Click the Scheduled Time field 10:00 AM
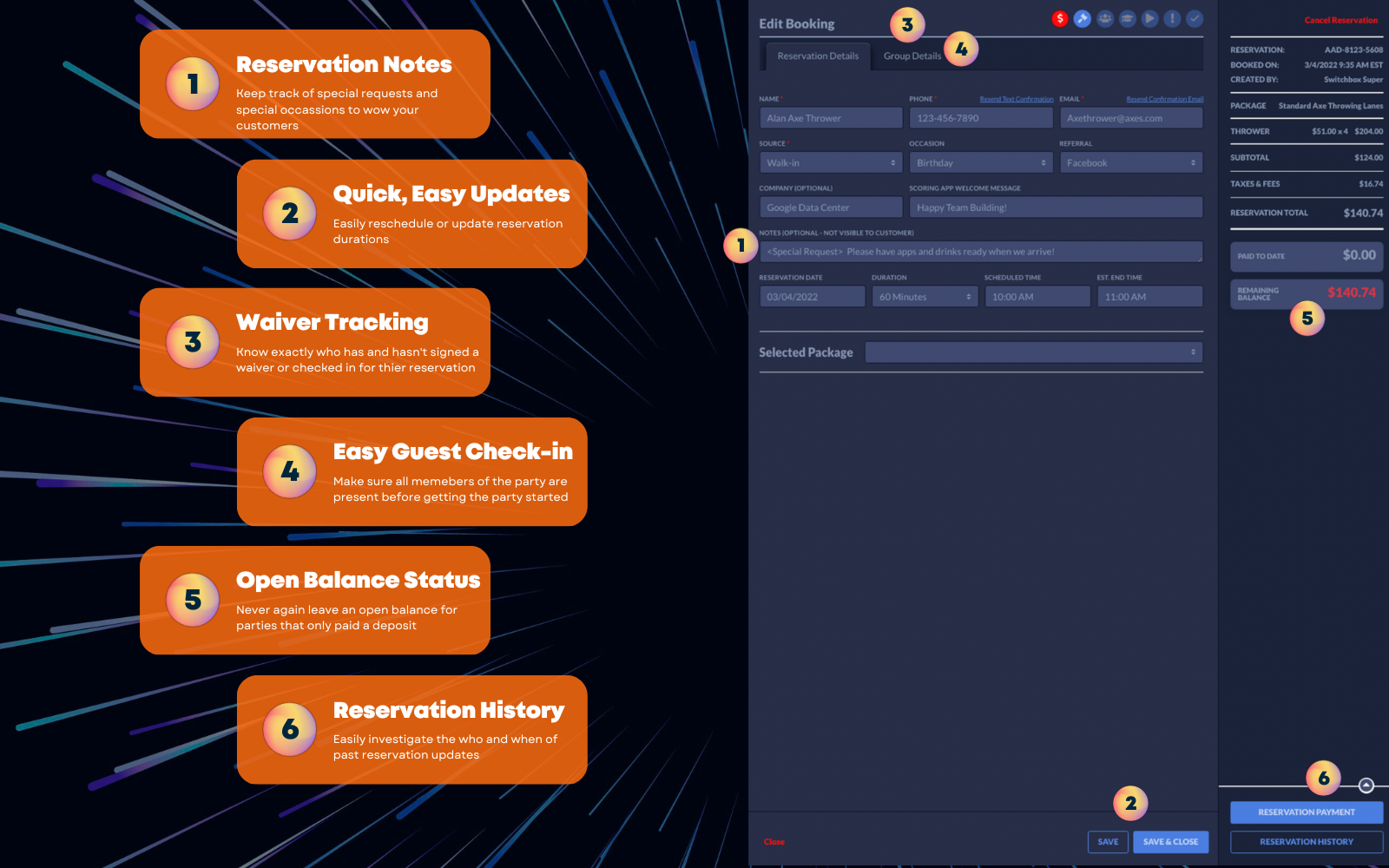 pyautogui.click(x=1037, y=297)
